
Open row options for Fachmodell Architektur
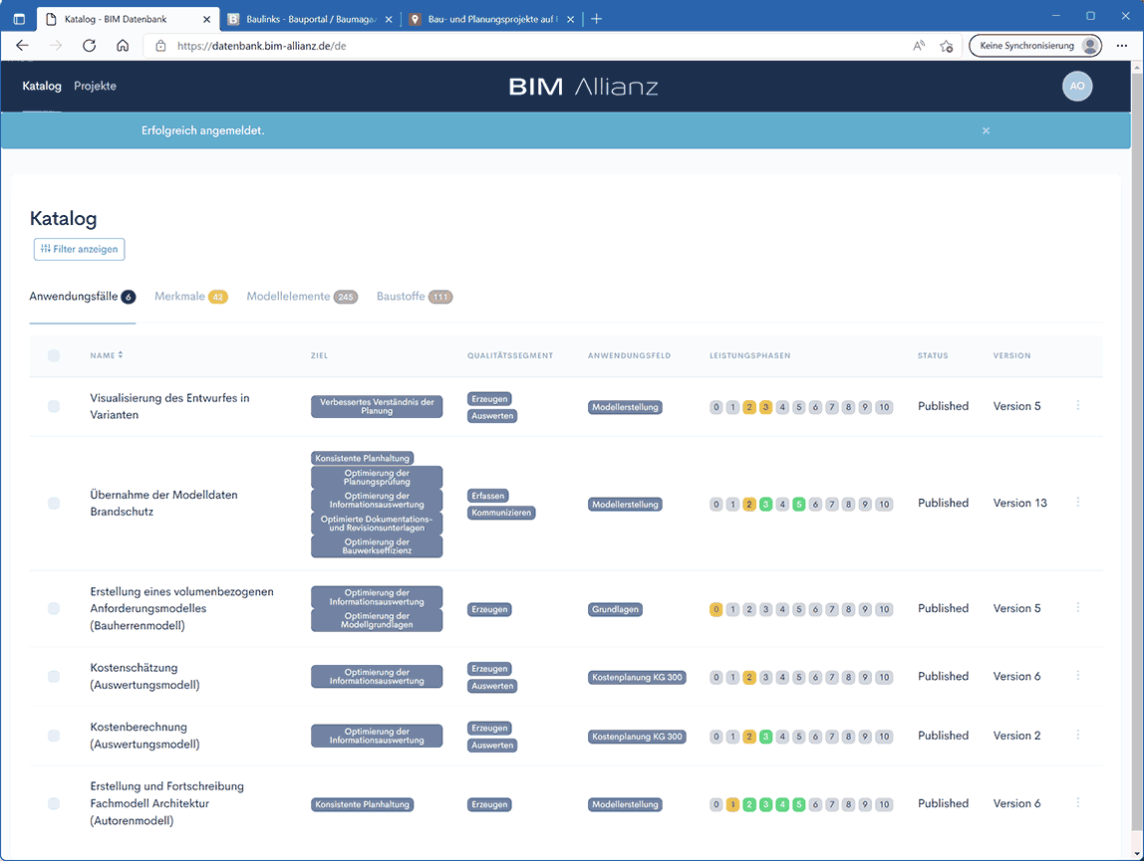[x=1078, y=803]
